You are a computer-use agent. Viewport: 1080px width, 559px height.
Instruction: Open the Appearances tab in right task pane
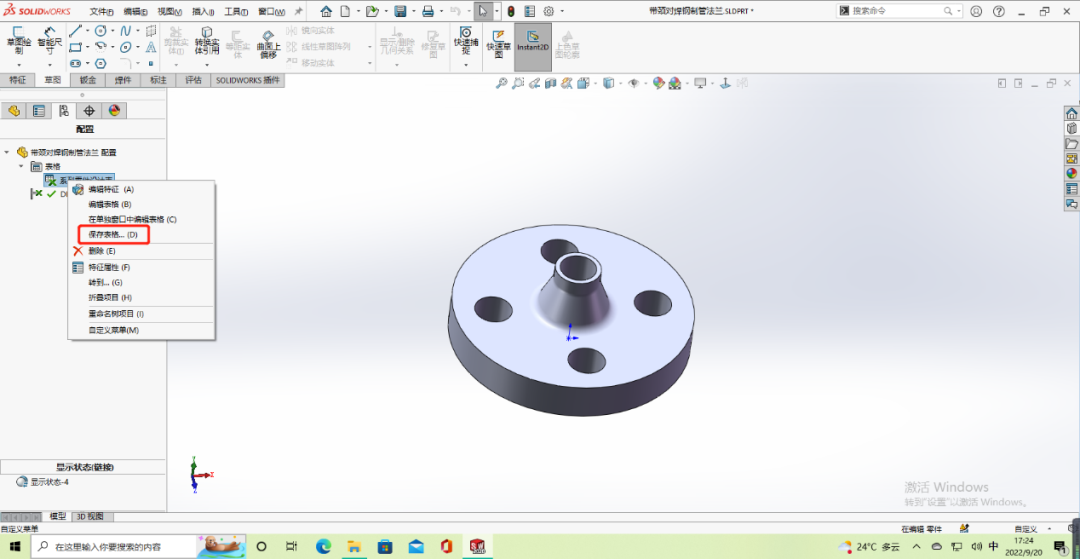click(x=1071, y=173)
